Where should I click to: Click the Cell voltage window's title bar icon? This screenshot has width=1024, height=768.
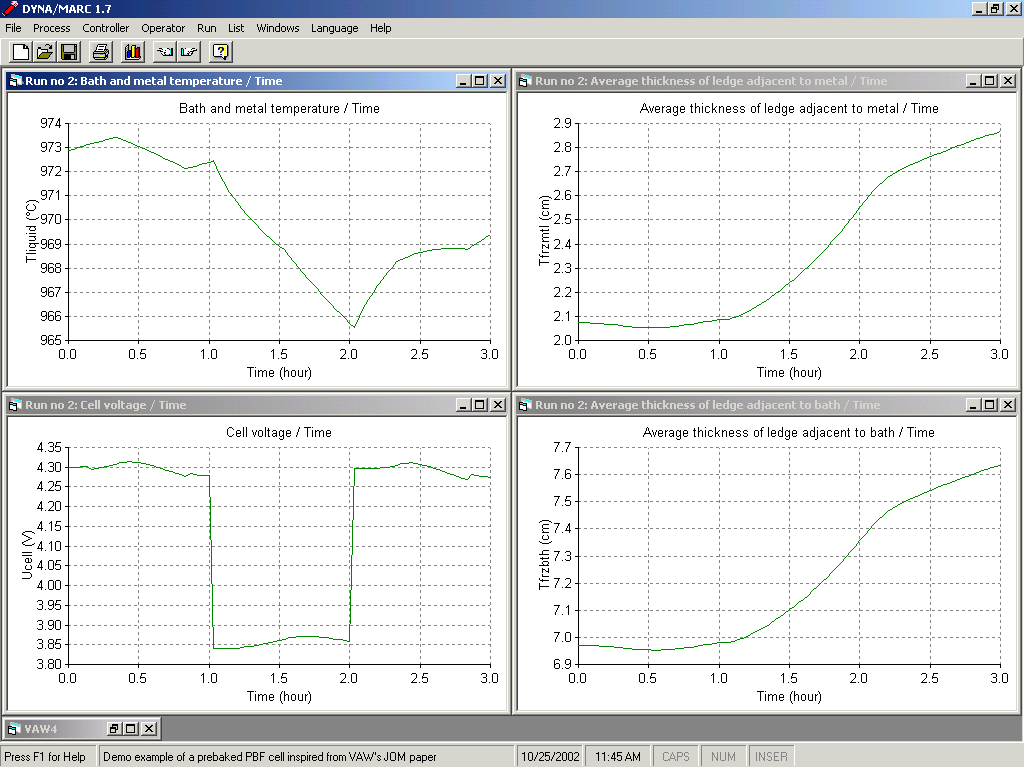pos(15,405)
